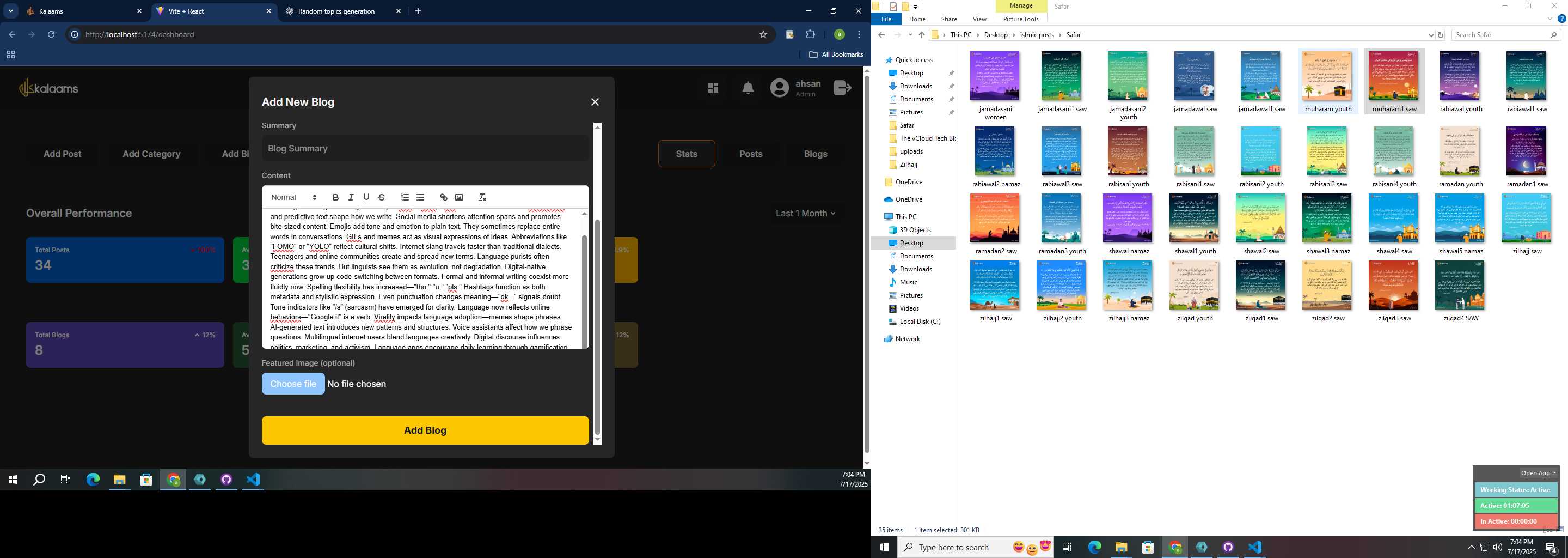This screenshot has height=558, width=1568.
Task: Open a new browser tab
Action: tap(418, 11)
